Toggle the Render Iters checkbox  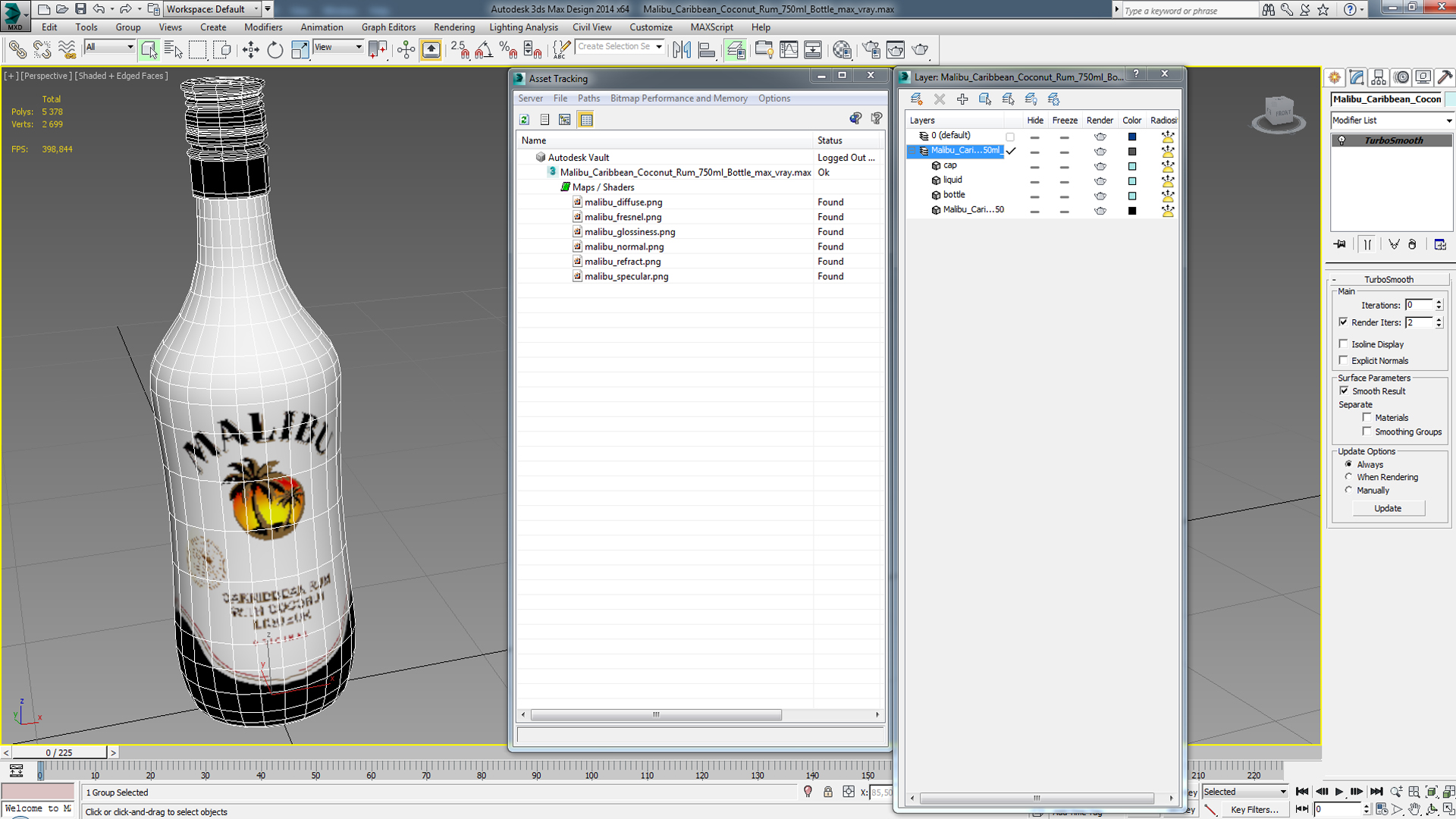click(x=1344, y=322)
